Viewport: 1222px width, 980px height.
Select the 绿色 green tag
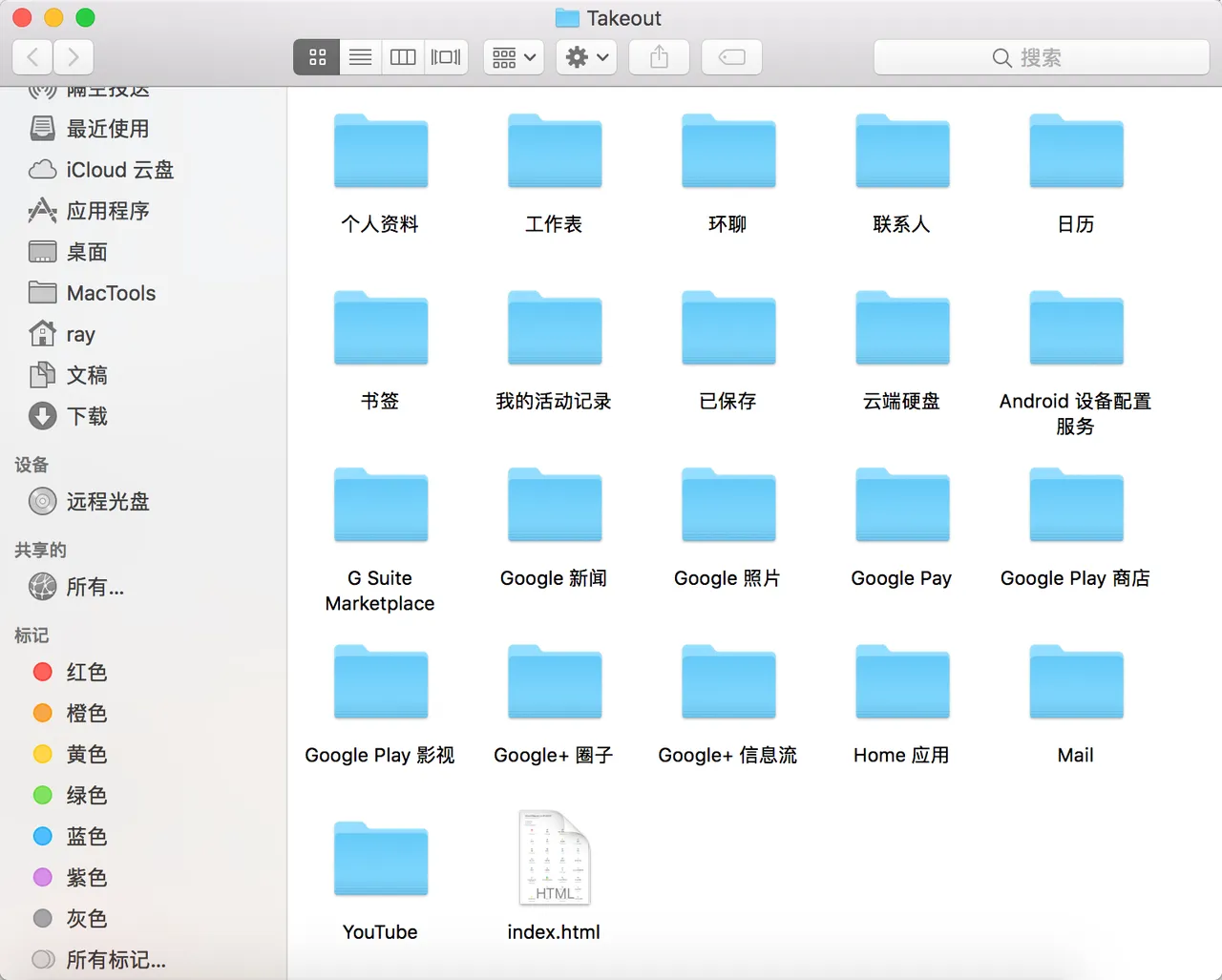(x=70, y=795)
